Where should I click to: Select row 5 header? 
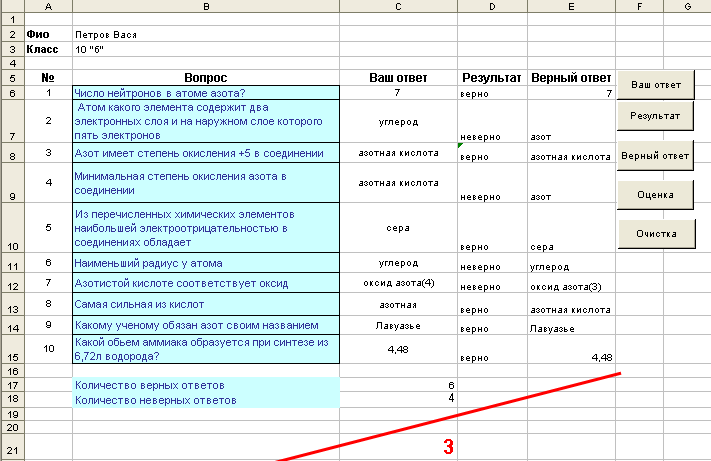coord(12,78)
